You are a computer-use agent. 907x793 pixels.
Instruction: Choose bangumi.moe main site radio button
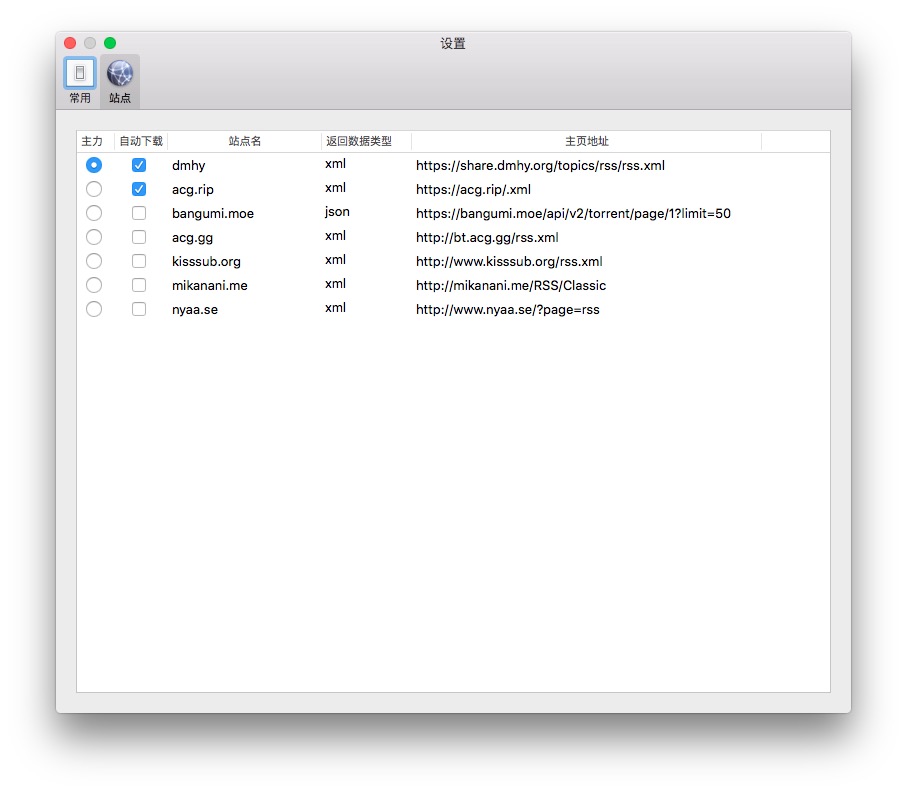tap(94, 213)
